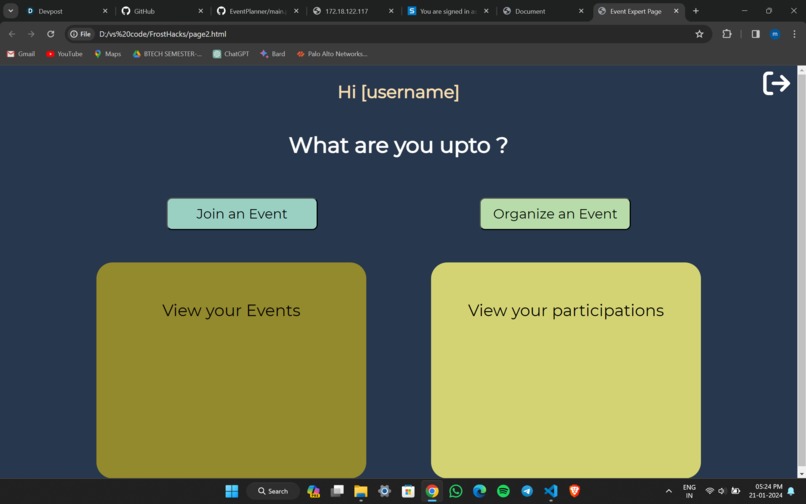Open the Chrome three-dot menu
The height and width of the screenshot is (504, 806).
(794, 34)
